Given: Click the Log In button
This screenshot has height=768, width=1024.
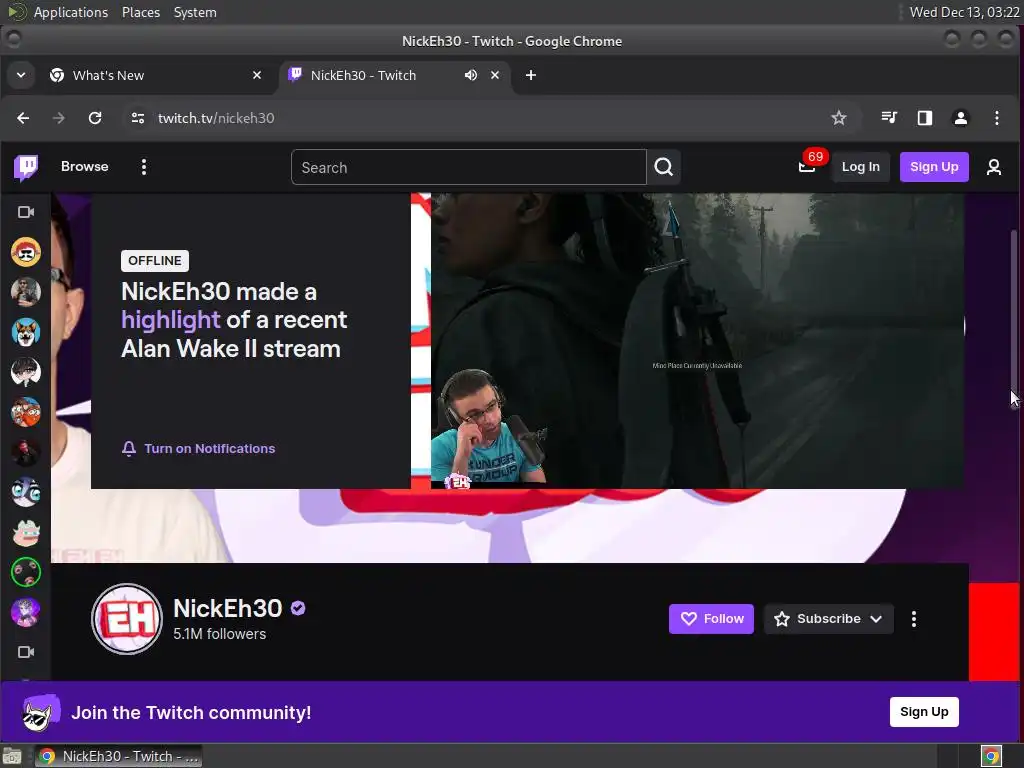Looking at the screenshot, I should 860,167.
